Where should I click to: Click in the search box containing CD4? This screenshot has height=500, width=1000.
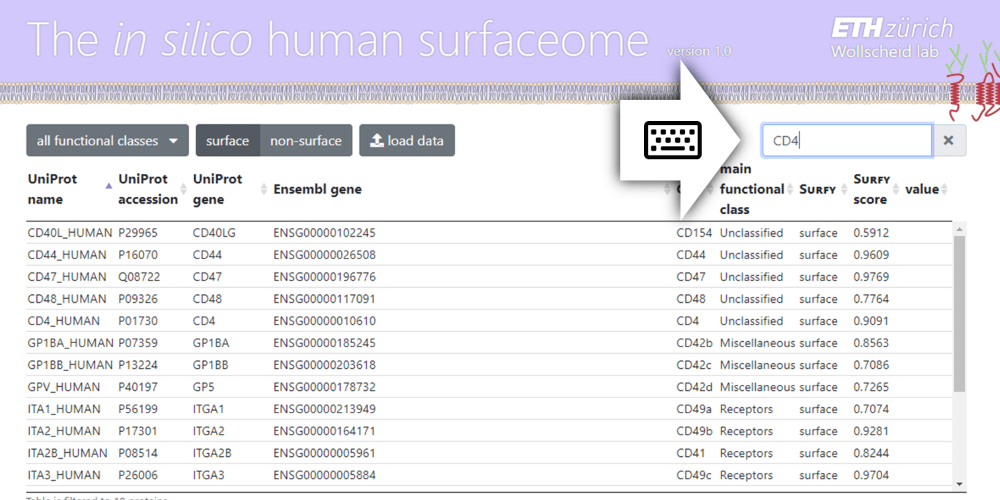(x=847, y=140)
